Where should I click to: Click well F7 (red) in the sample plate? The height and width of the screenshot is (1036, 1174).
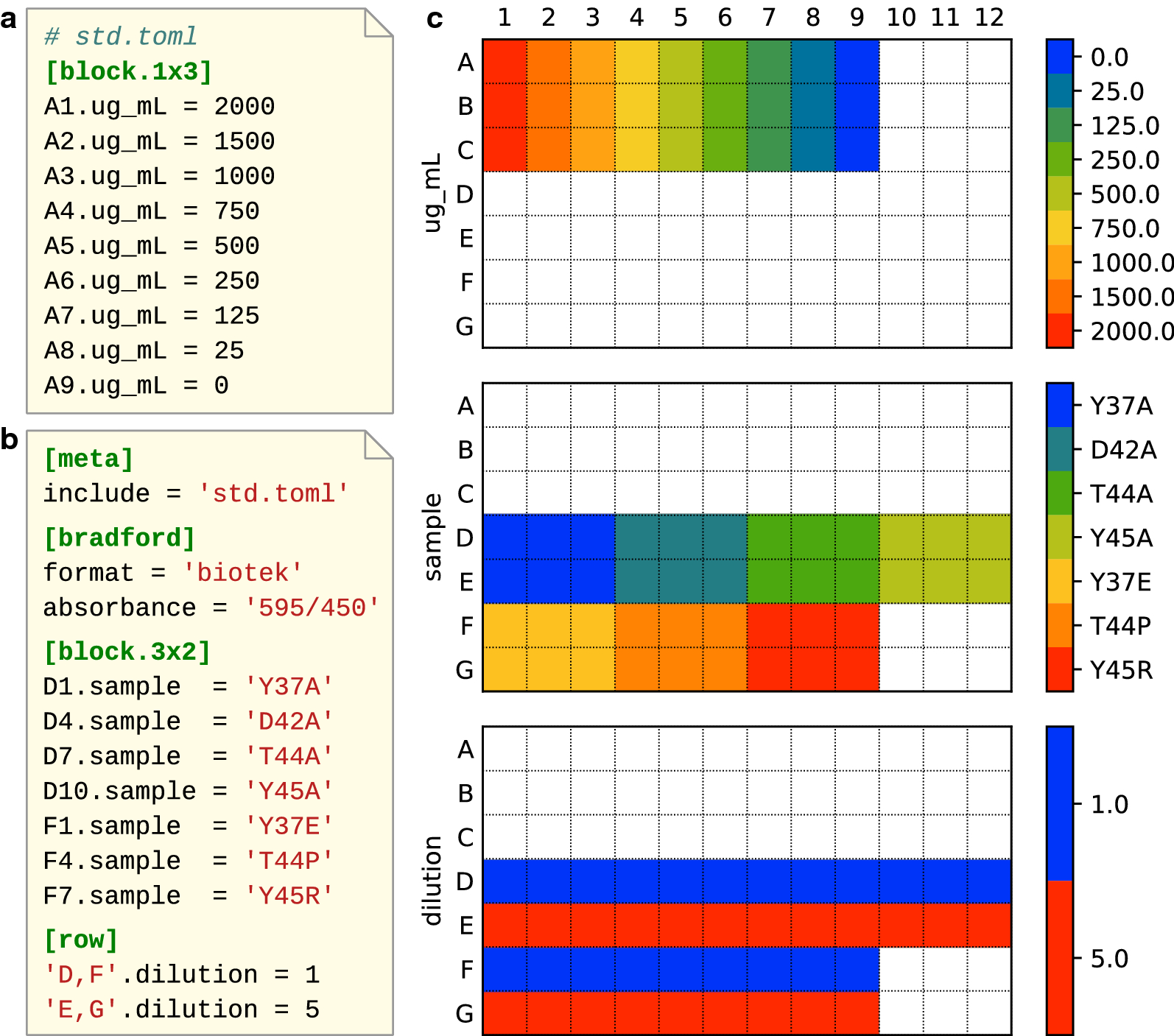click(x=769, y=625)
